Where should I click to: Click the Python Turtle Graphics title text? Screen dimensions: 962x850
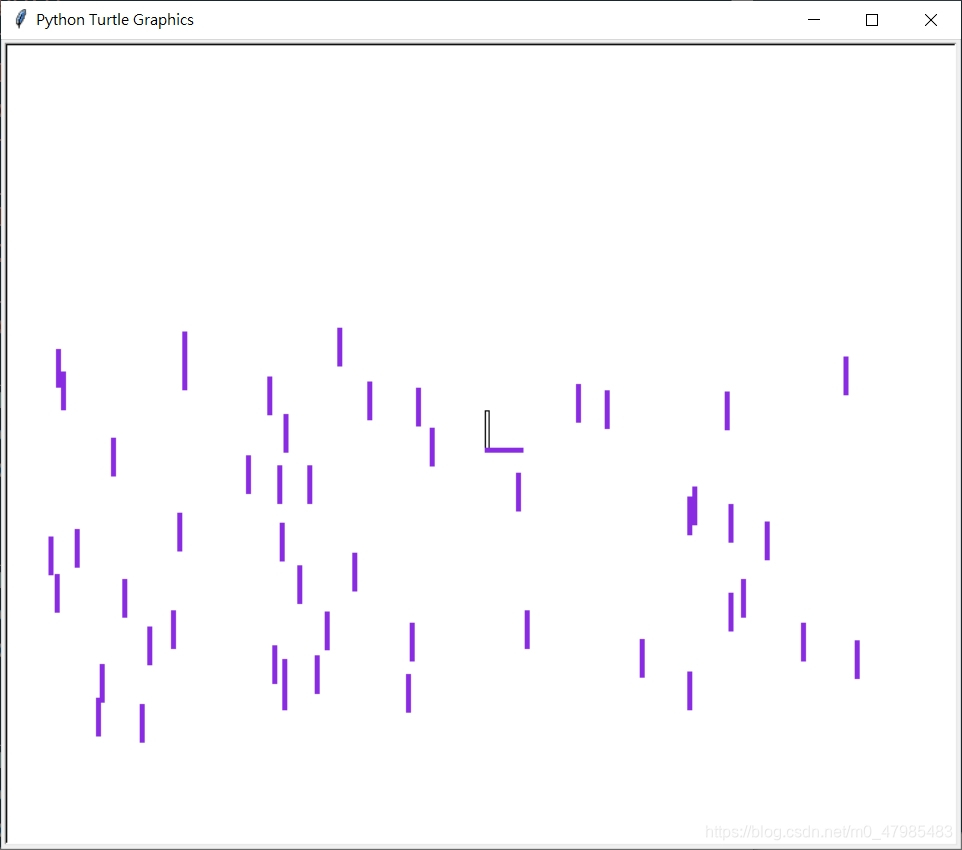pyautogui.click(x=113, y=19)
